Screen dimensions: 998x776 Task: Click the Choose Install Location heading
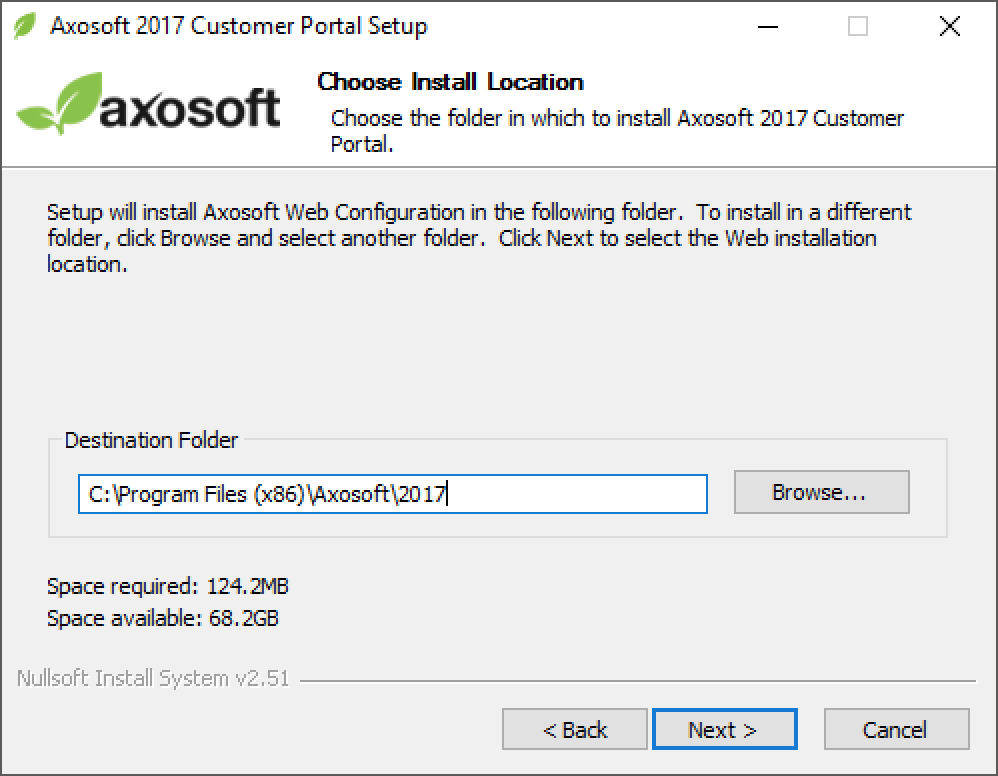[450, 82]
